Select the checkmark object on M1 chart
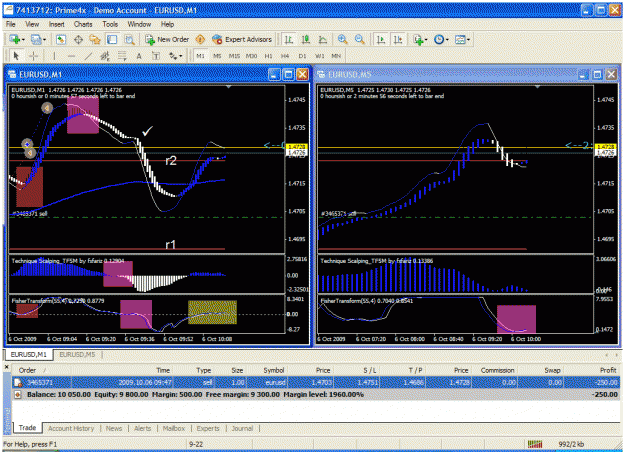The image size is (625, 452). (147, 131)
